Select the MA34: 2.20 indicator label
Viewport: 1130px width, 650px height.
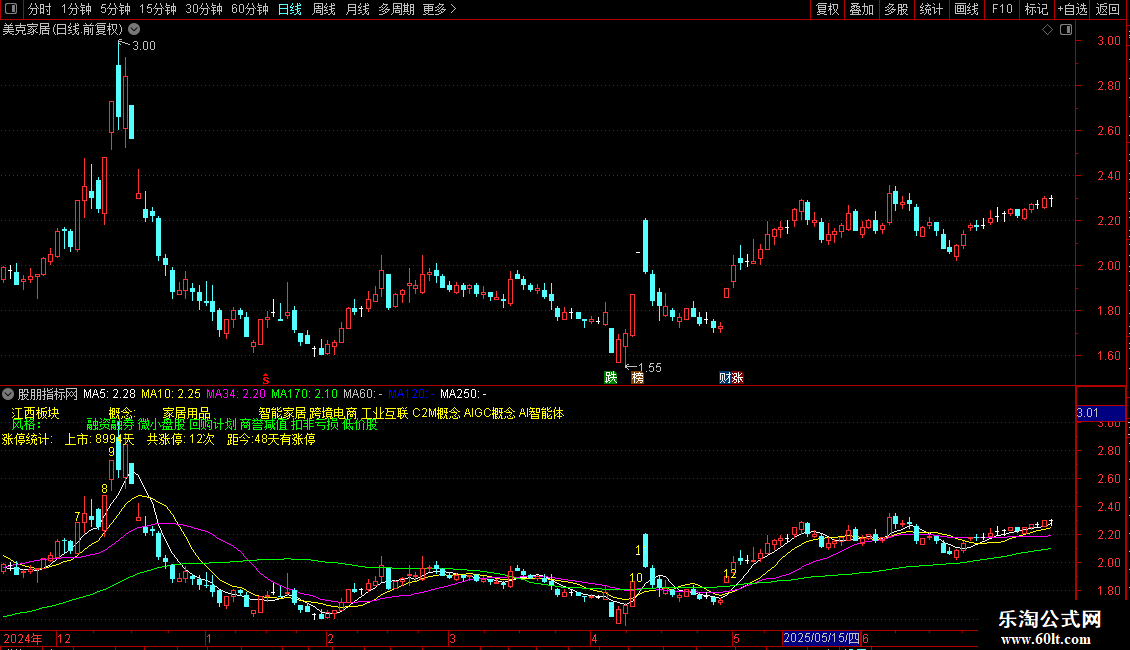pos(236,394)
